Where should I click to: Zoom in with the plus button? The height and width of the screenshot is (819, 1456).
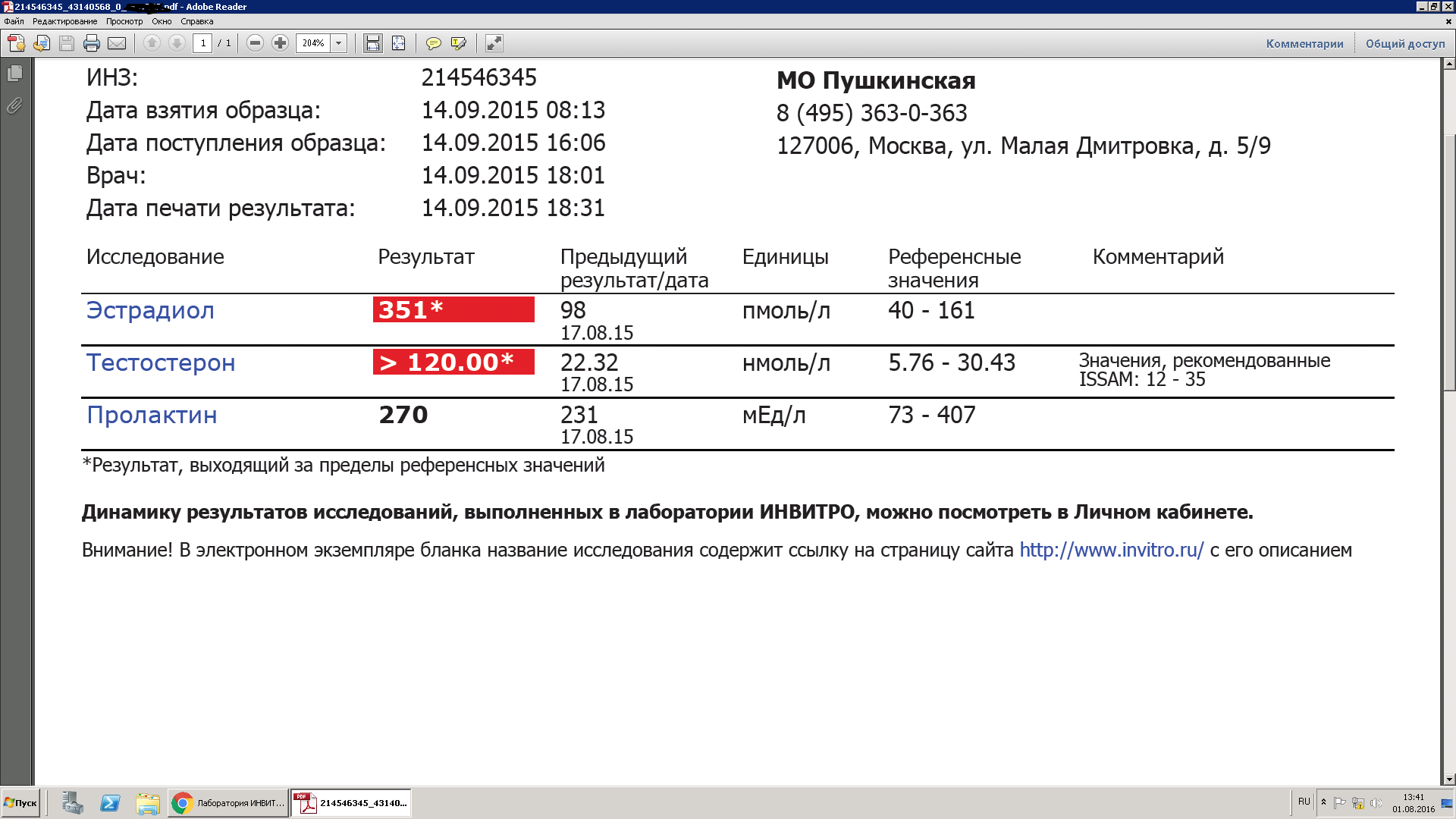[280, 43]
